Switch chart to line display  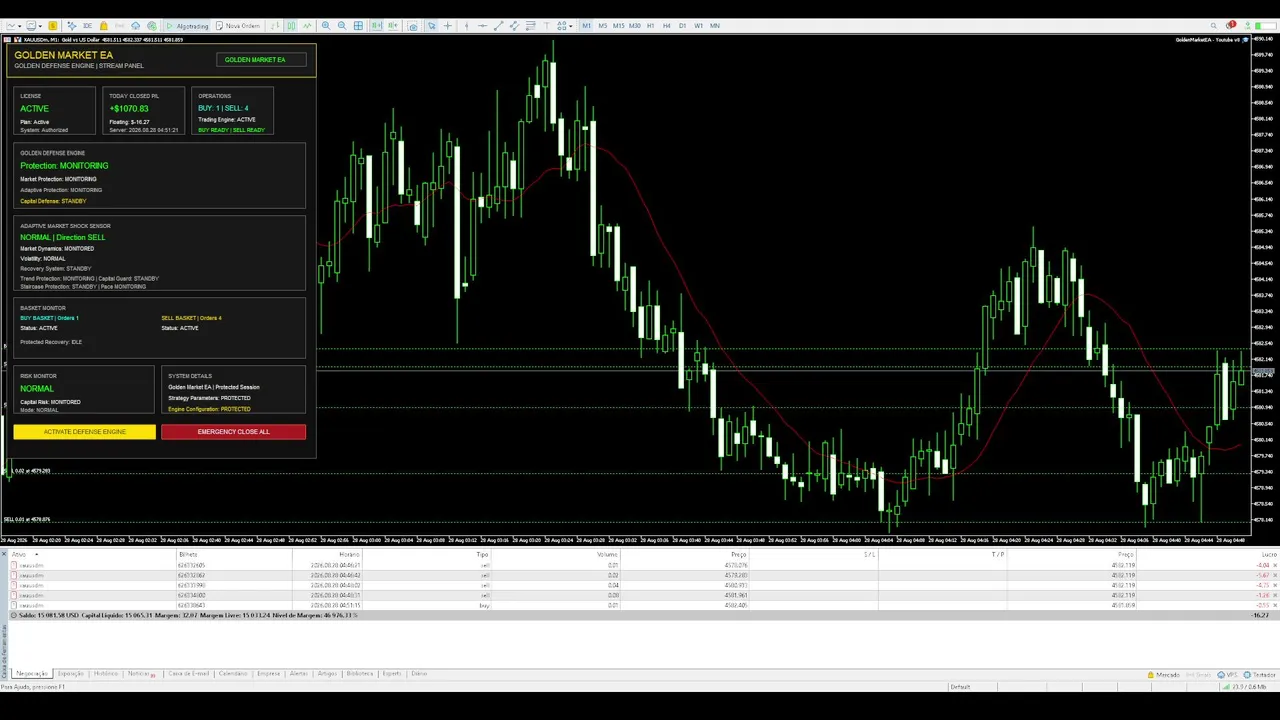tap(307, 26)
